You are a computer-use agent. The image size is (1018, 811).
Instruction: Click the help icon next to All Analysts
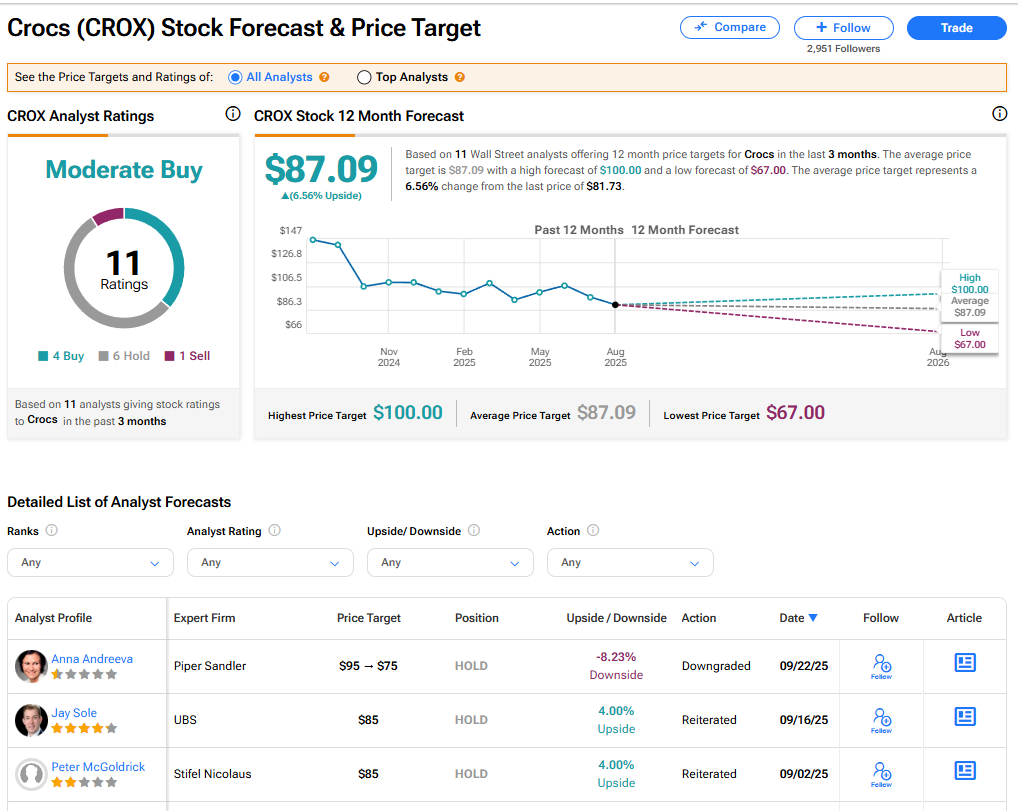tap(324, 77)
